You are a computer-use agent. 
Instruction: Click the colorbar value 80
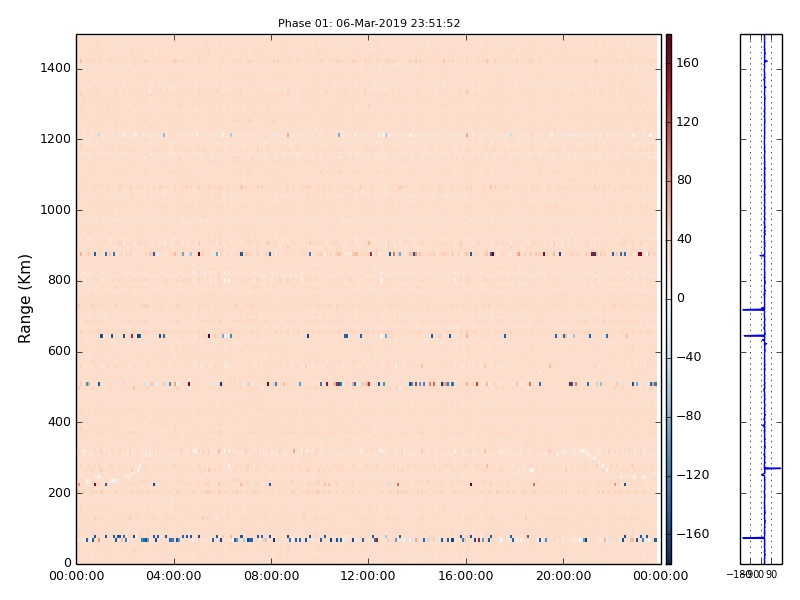pos(684,180)
